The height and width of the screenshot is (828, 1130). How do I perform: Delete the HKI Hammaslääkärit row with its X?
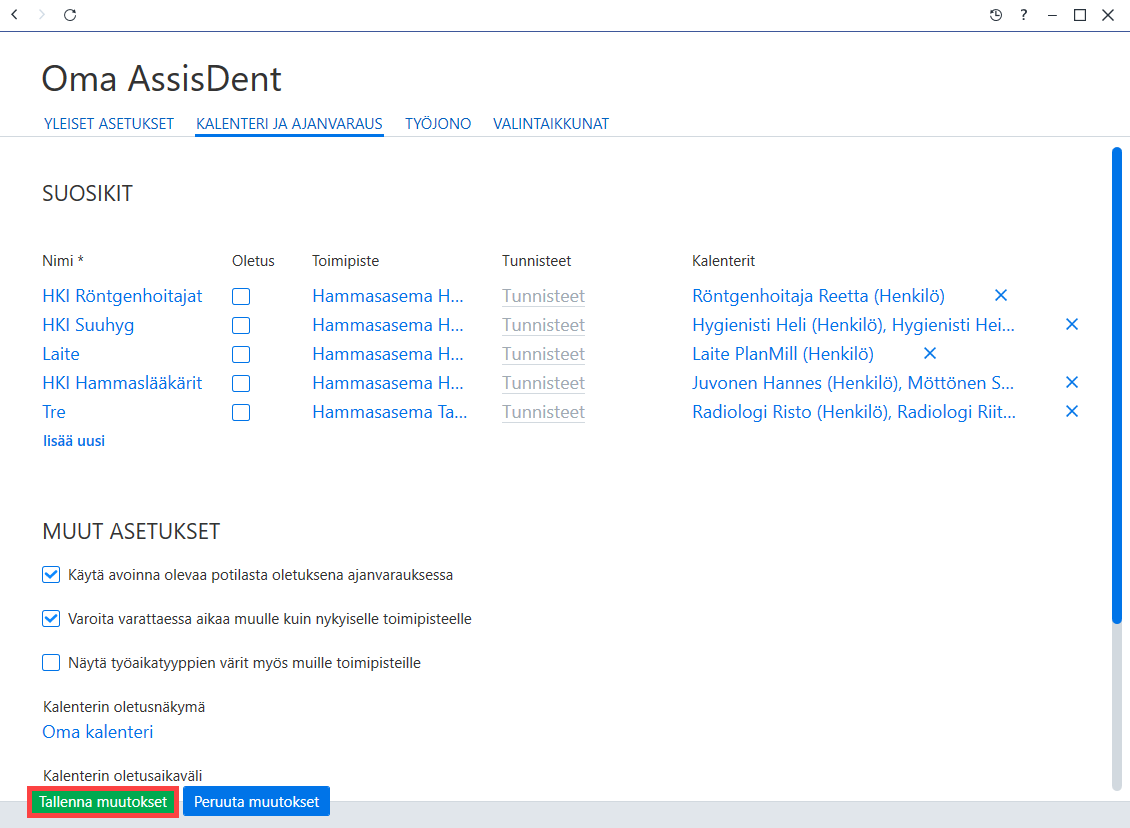click(x=1072, y=382)
